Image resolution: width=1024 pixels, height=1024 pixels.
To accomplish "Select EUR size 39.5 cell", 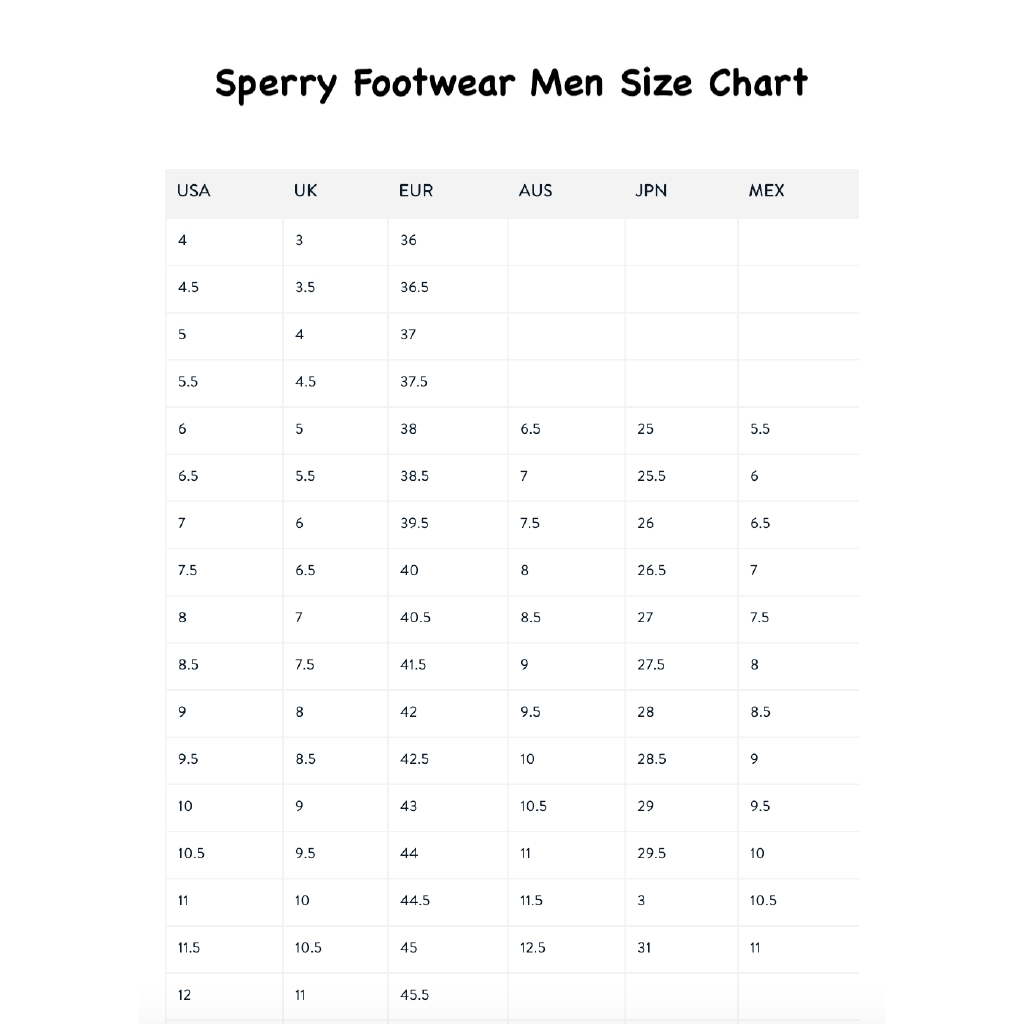I will [x=414, y=523].
